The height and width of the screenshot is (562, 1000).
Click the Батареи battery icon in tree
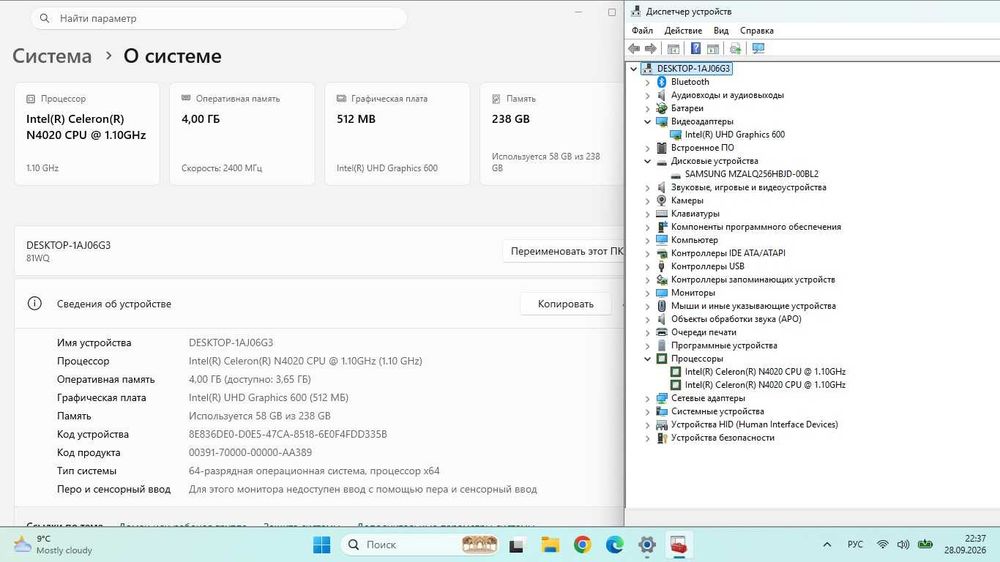point(661,108)
